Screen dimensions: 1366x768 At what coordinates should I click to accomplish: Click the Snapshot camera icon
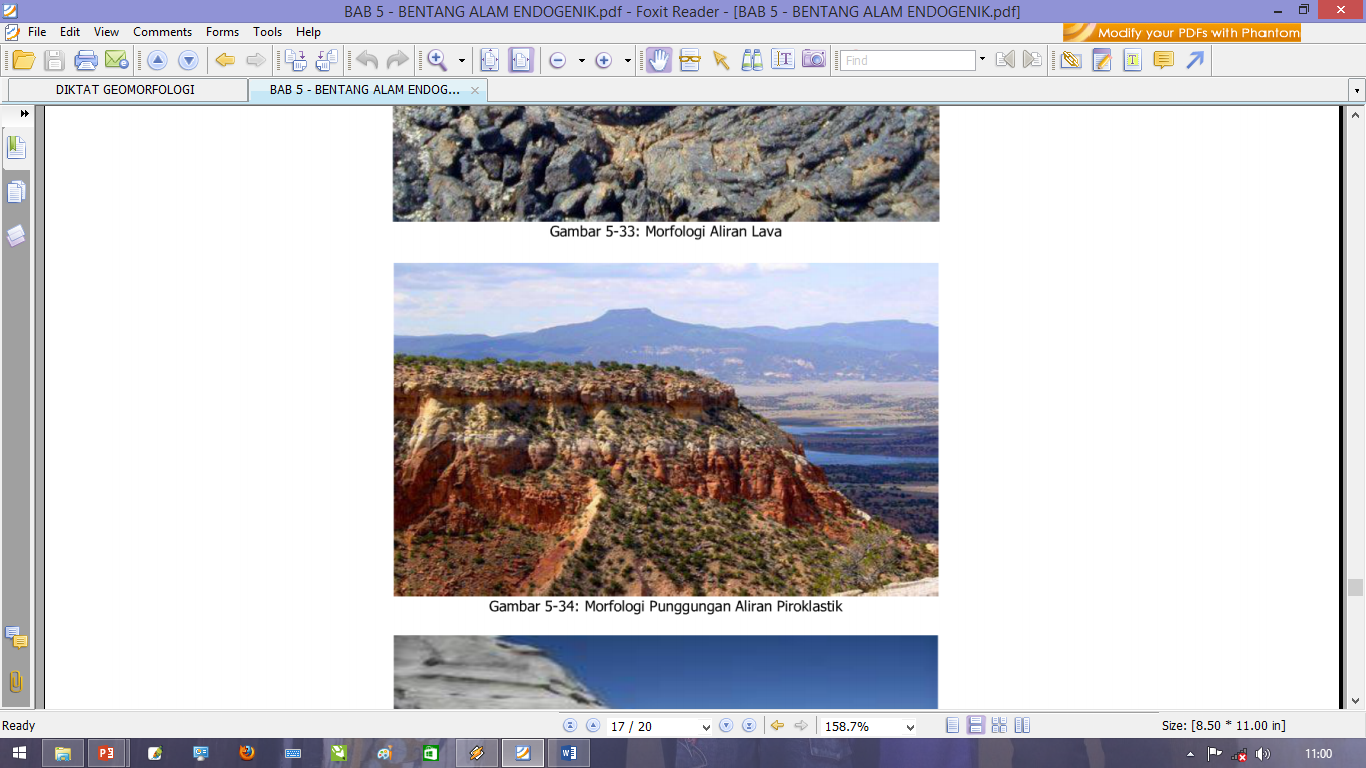pyautogui.click(x=814, y=60)
